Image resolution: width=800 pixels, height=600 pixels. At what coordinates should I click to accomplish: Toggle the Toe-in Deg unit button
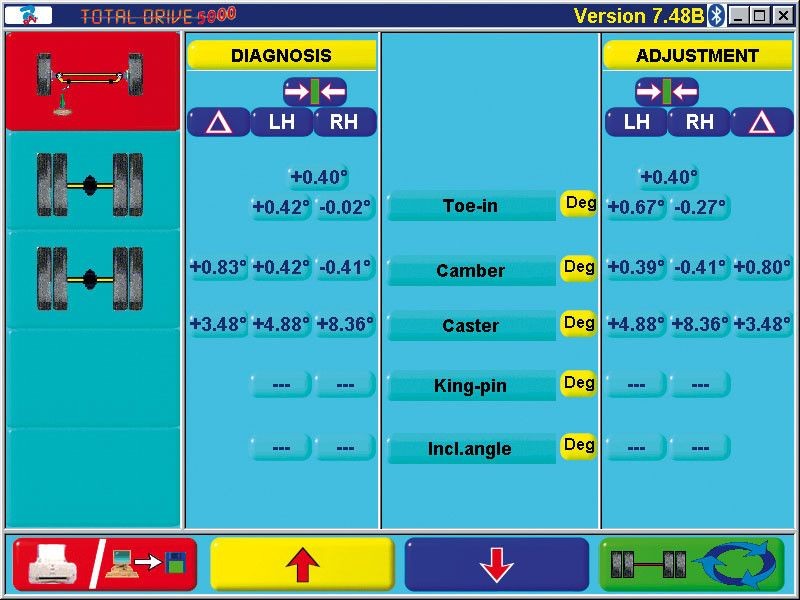click(579, 203)
